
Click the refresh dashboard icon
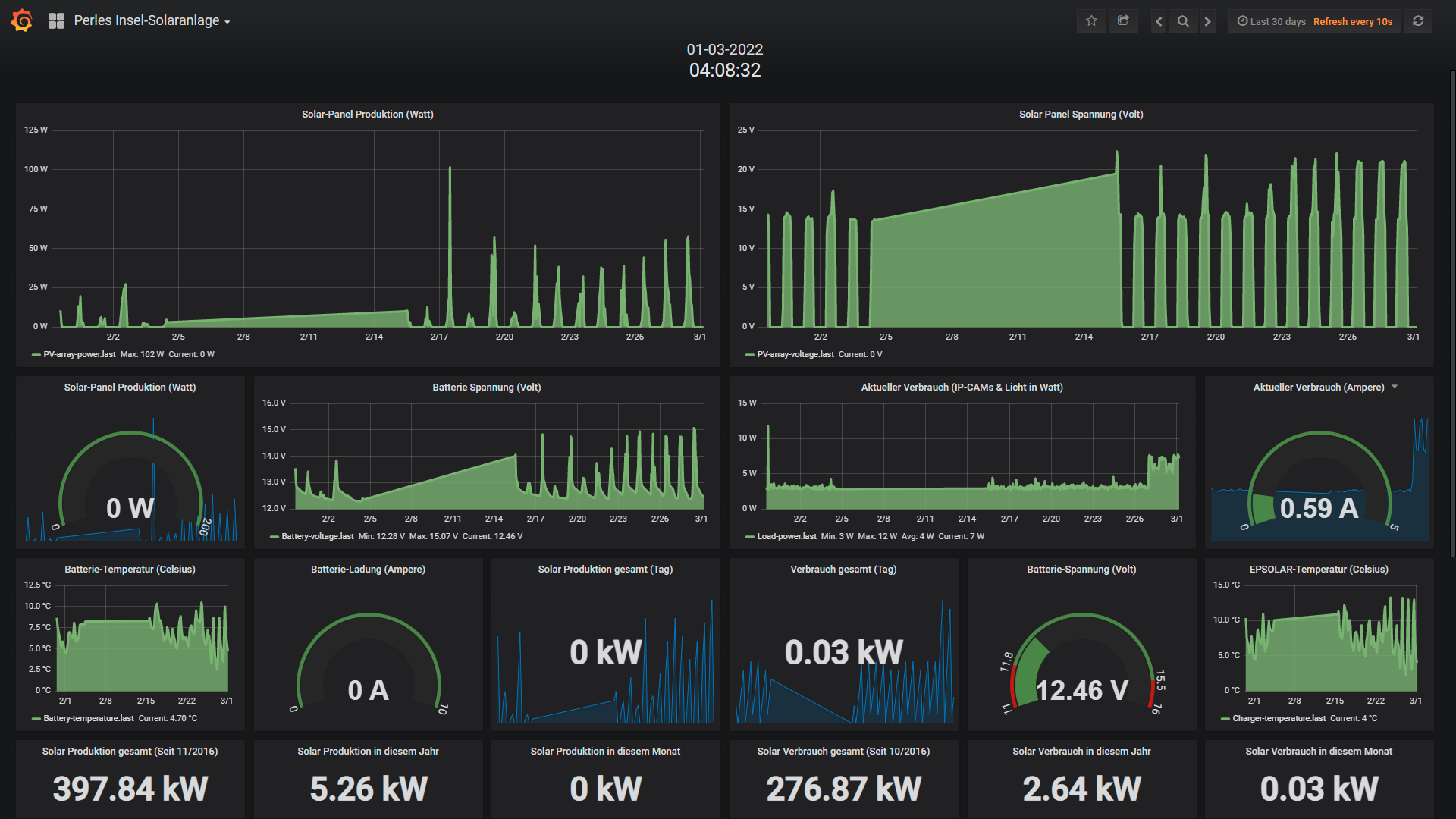point(1418,21)
